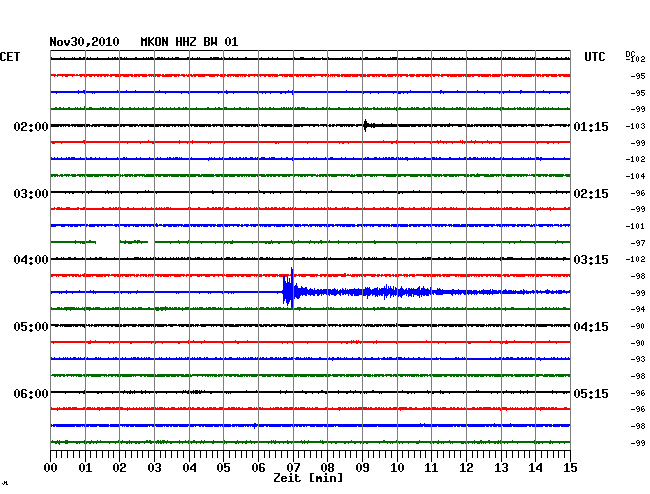Image resolution: width=650 pixels, height=494 pixels.
Task: Click the DC value -101
Action: click(635, 226)
